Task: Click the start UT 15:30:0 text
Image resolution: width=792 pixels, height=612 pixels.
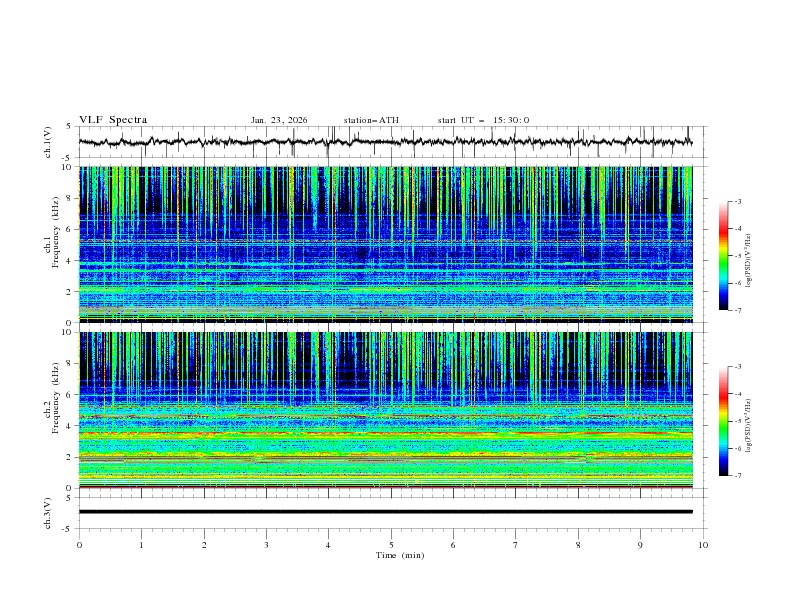Action: [483, 120]
